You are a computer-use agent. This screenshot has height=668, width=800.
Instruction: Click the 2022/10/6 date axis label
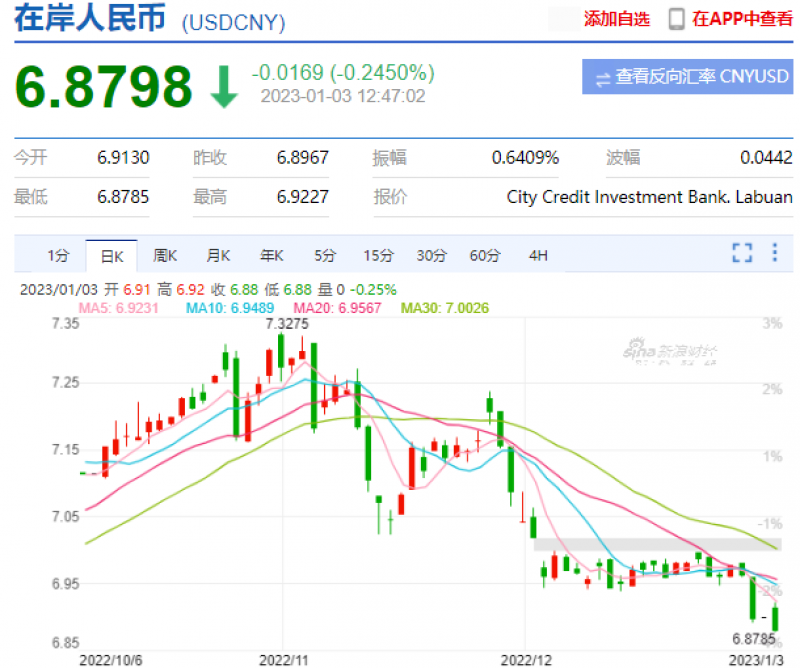tap(111, 660)
